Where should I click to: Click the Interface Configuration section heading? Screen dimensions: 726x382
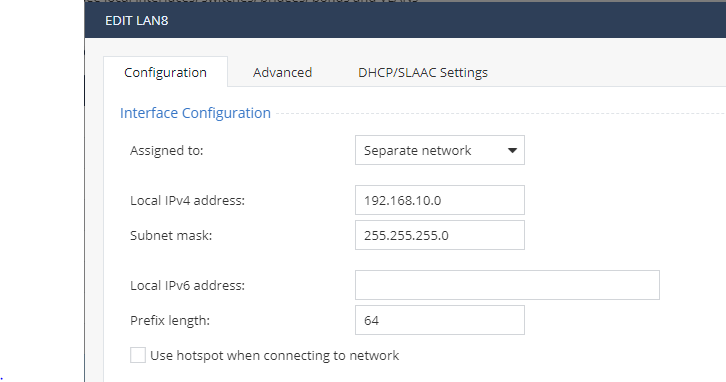pos(195,113)
